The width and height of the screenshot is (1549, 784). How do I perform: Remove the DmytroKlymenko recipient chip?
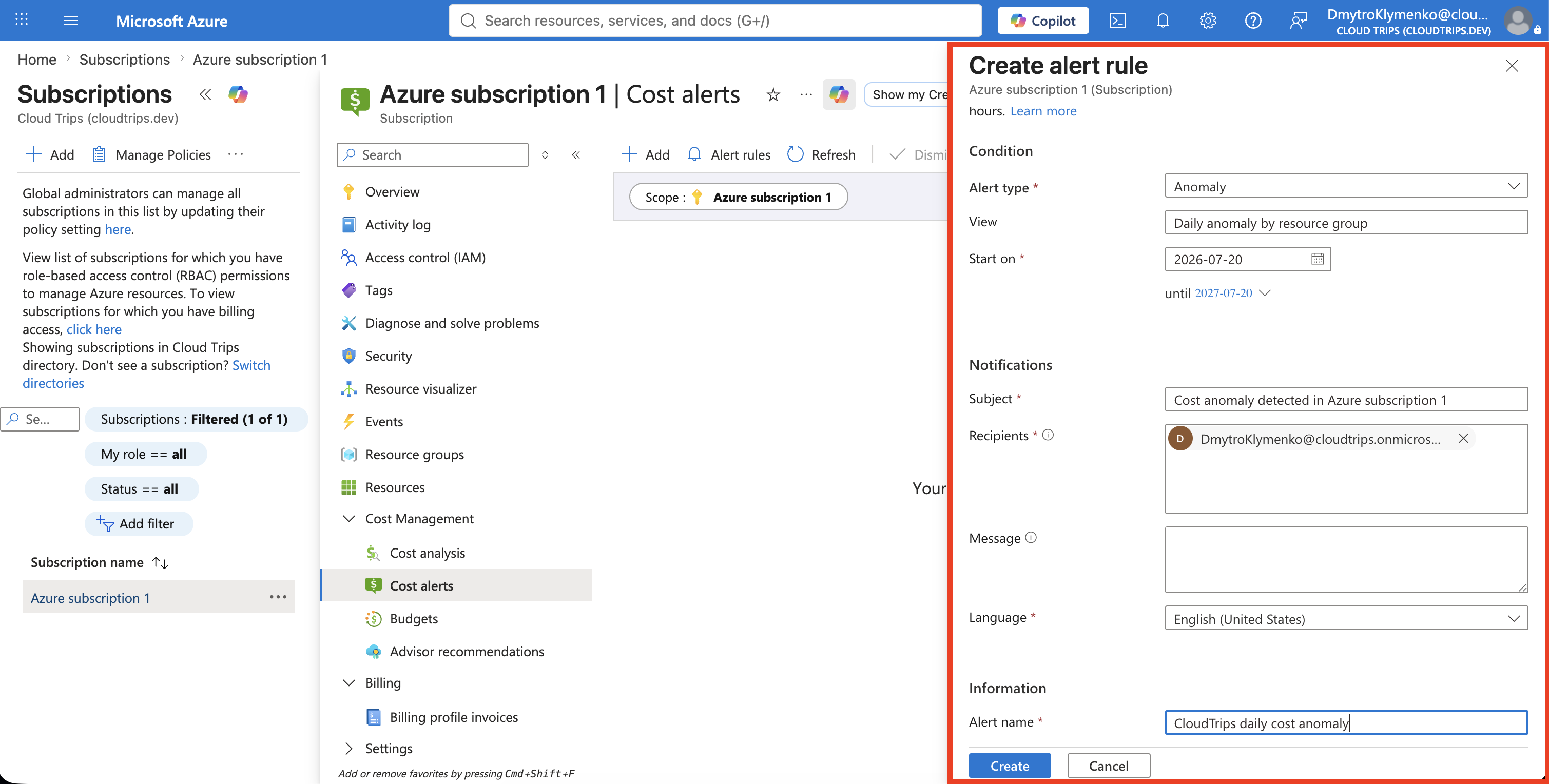click(1463, 438)
